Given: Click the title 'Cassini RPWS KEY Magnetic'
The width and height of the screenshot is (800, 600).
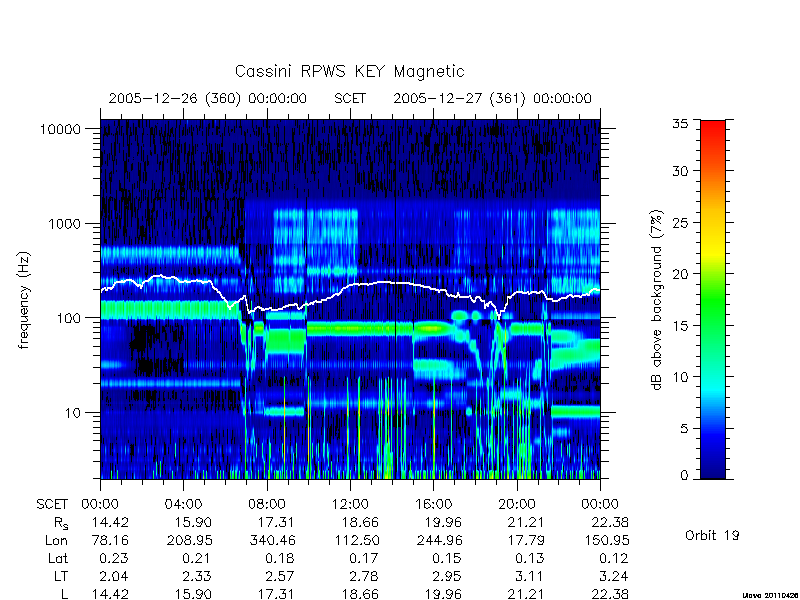Looking at the screenshot, I should tap(349, 71).
